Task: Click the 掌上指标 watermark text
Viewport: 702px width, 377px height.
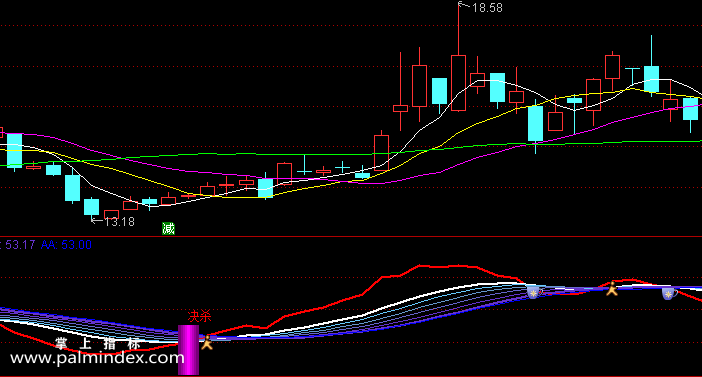Action: 98,344
